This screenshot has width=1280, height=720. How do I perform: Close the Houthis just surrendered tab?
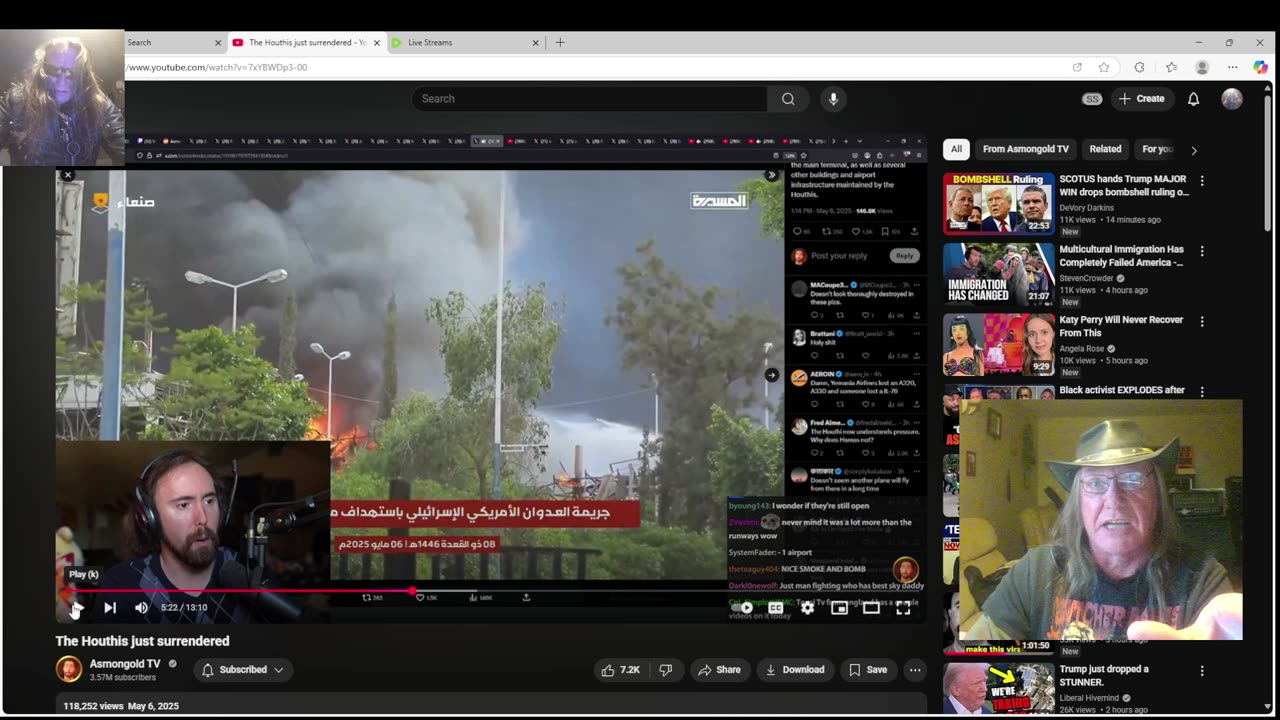(377, 43)
